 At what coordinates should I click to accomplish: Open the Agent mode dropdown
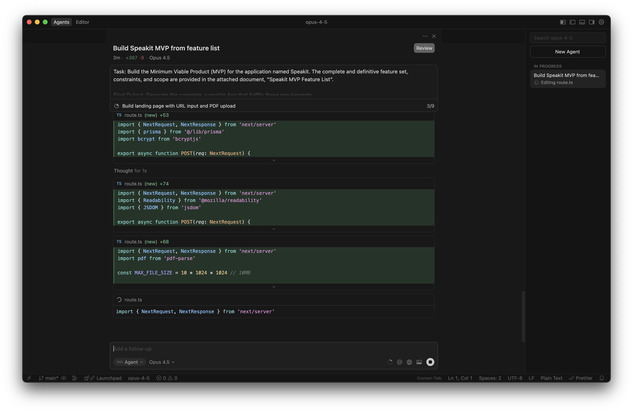(129, 362)
